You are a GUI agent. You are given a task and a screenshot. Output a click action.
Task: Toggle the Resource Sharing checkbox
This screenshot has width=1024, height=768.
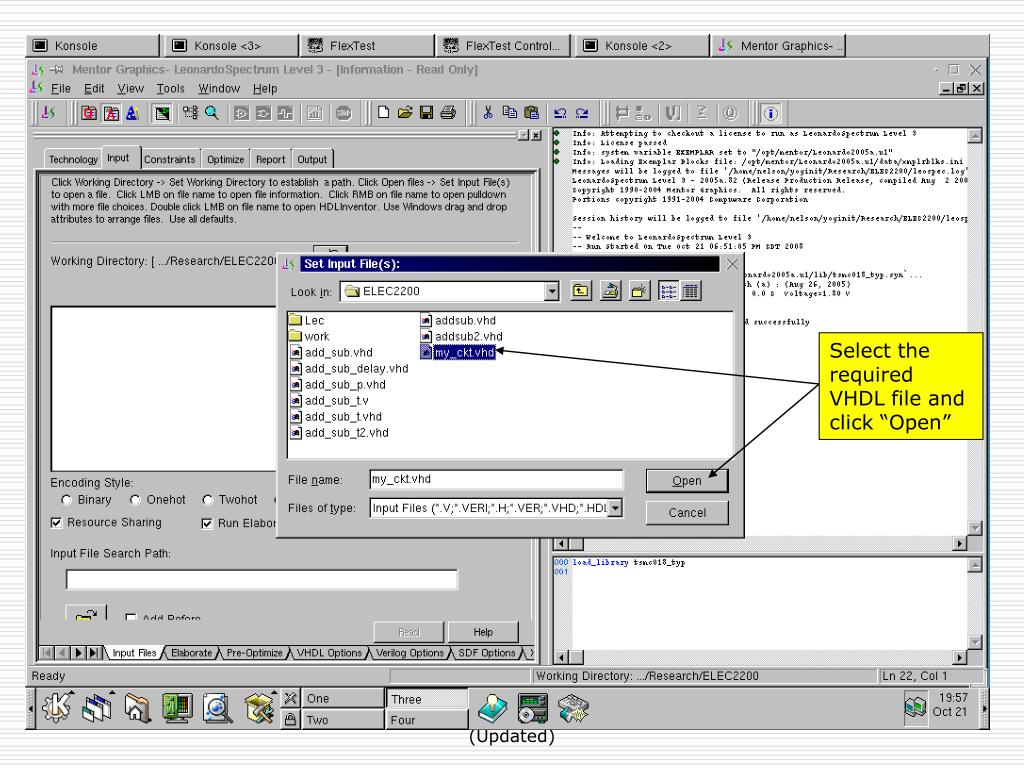[x=56, y=522]
